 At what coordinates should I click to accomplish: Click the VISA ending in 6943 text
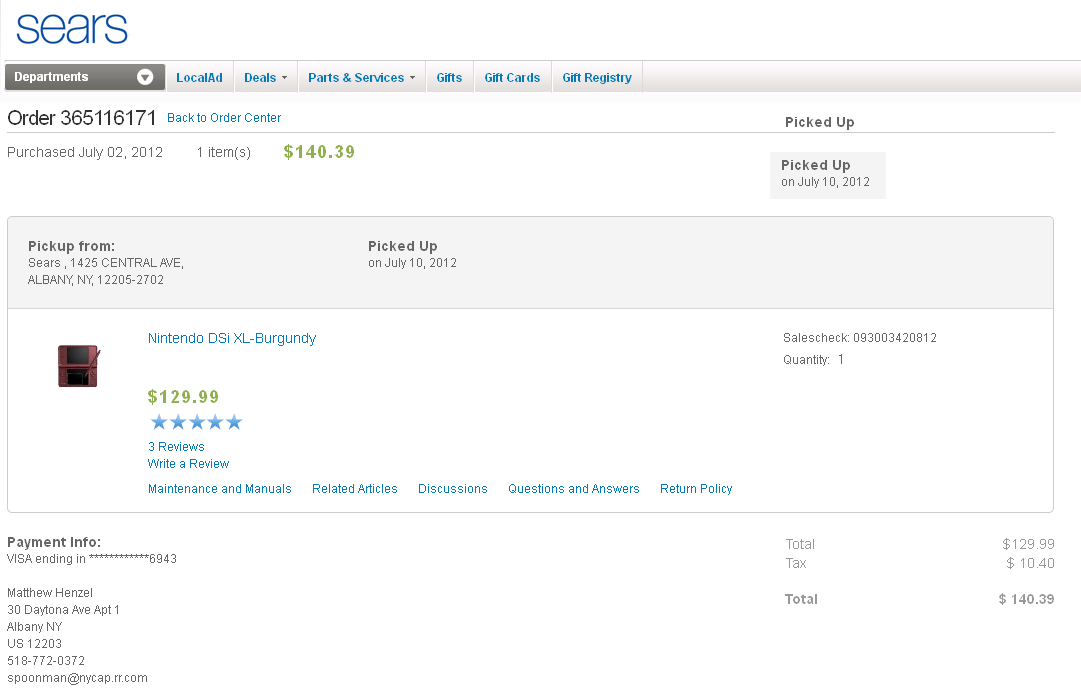point(92,559)
